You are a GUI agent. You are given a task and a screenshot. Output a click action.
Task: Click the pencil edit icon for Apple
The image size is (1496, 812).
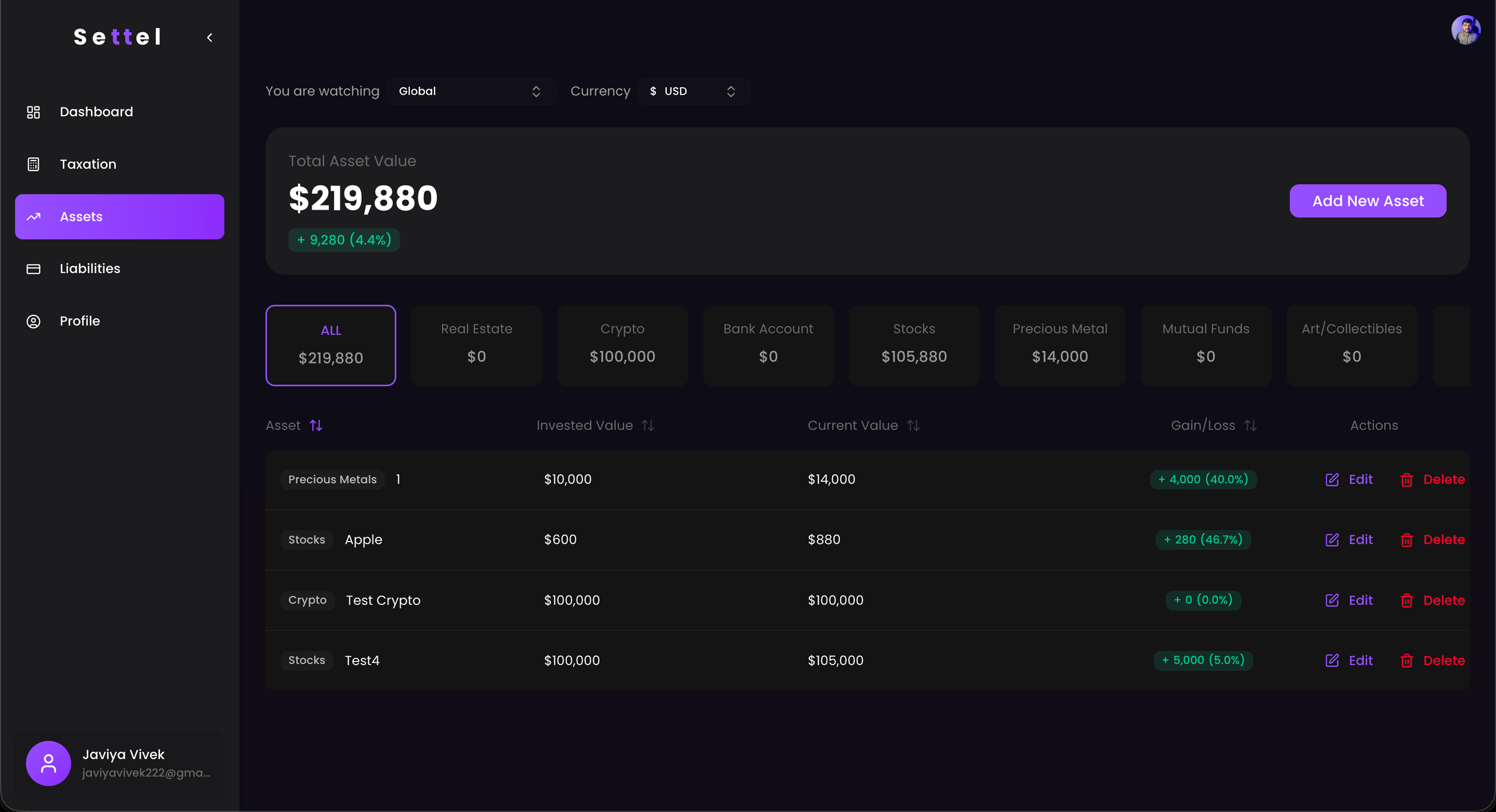(x=1332, y=540)
